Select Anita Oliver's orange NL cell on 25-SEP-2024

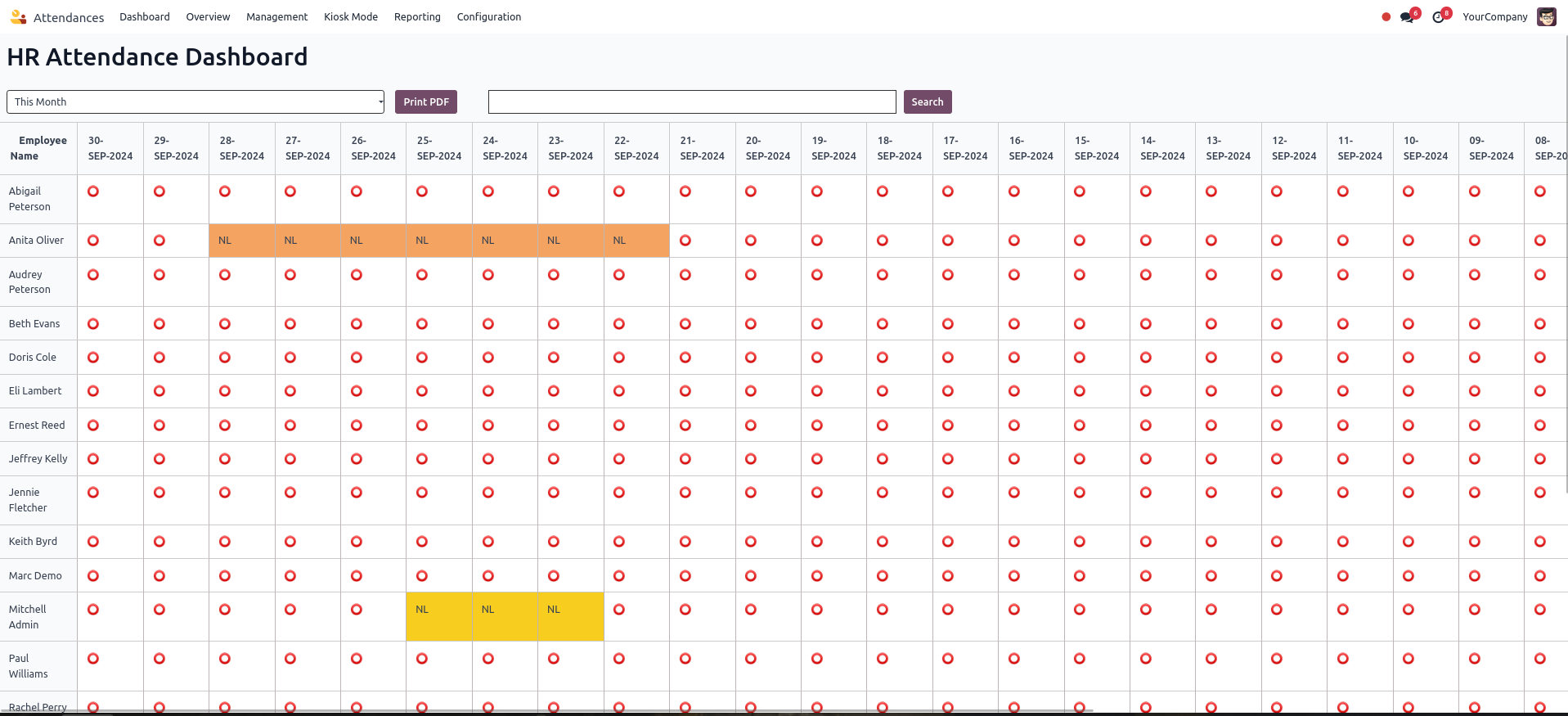coord(438,241)
